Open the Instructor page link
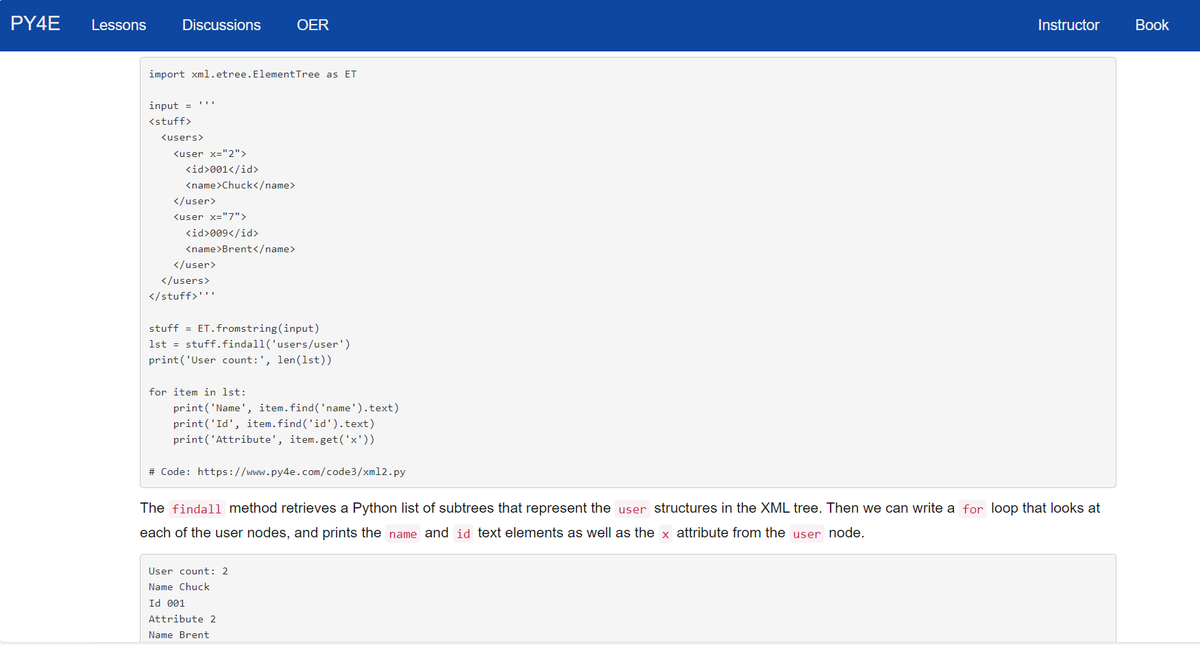This screenshot has height=645, width=1200. click(1068, 25)
